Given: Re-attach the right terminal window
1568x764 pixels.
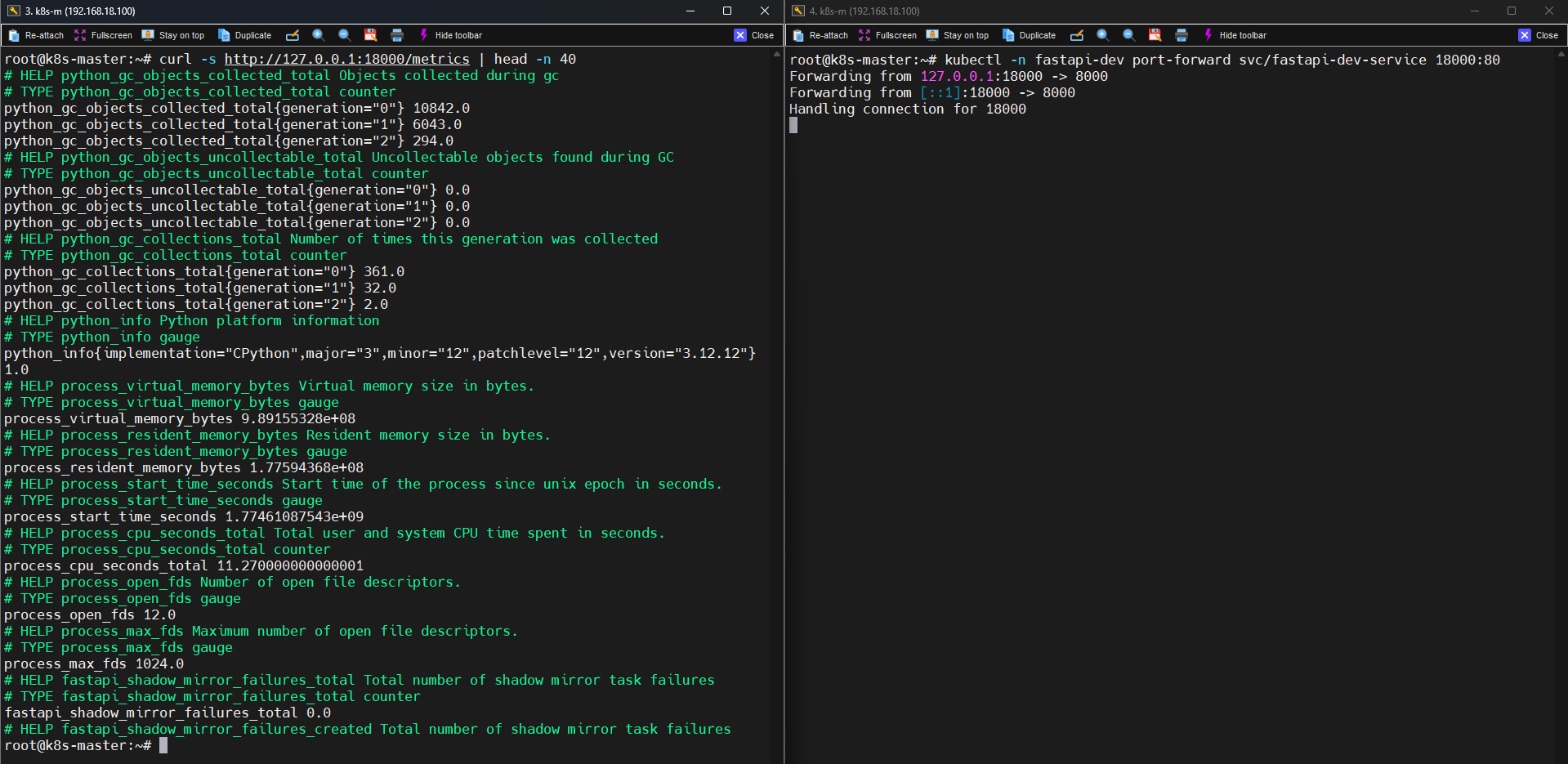Looking at the screenshot, I should tap(820, 35).
